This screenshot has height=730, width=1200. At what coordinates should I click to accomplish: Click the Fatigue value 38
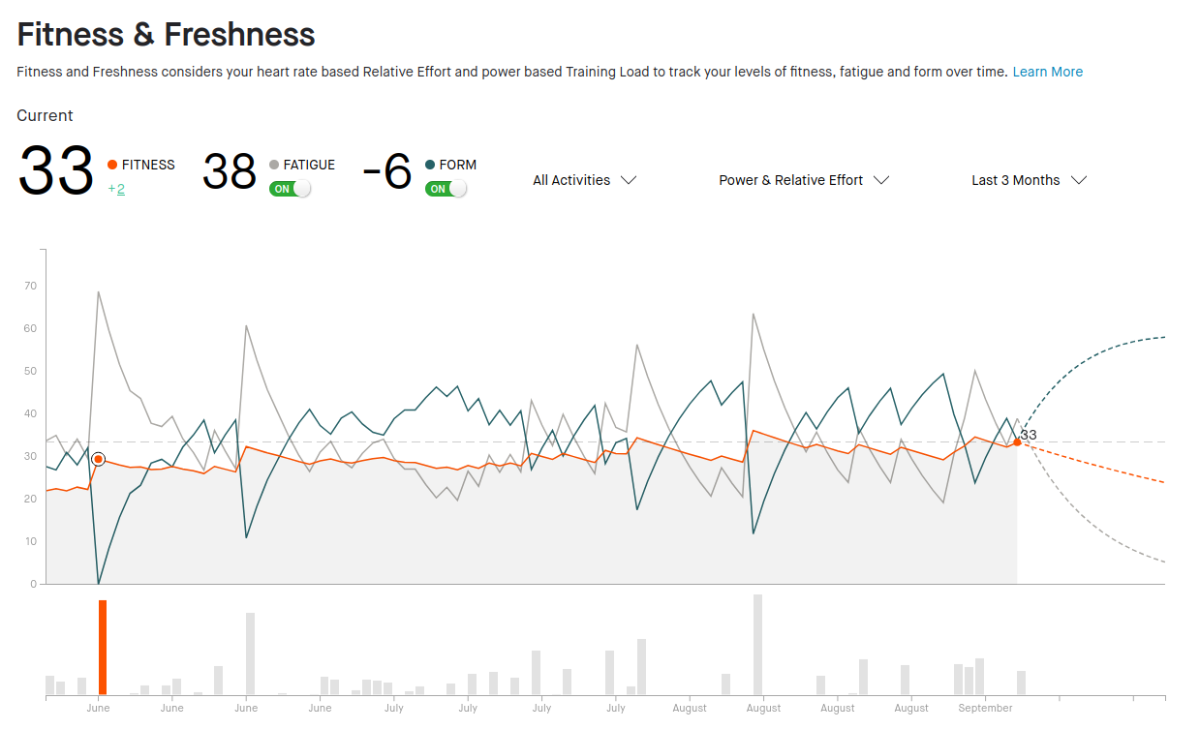click(x=229, y=172)
